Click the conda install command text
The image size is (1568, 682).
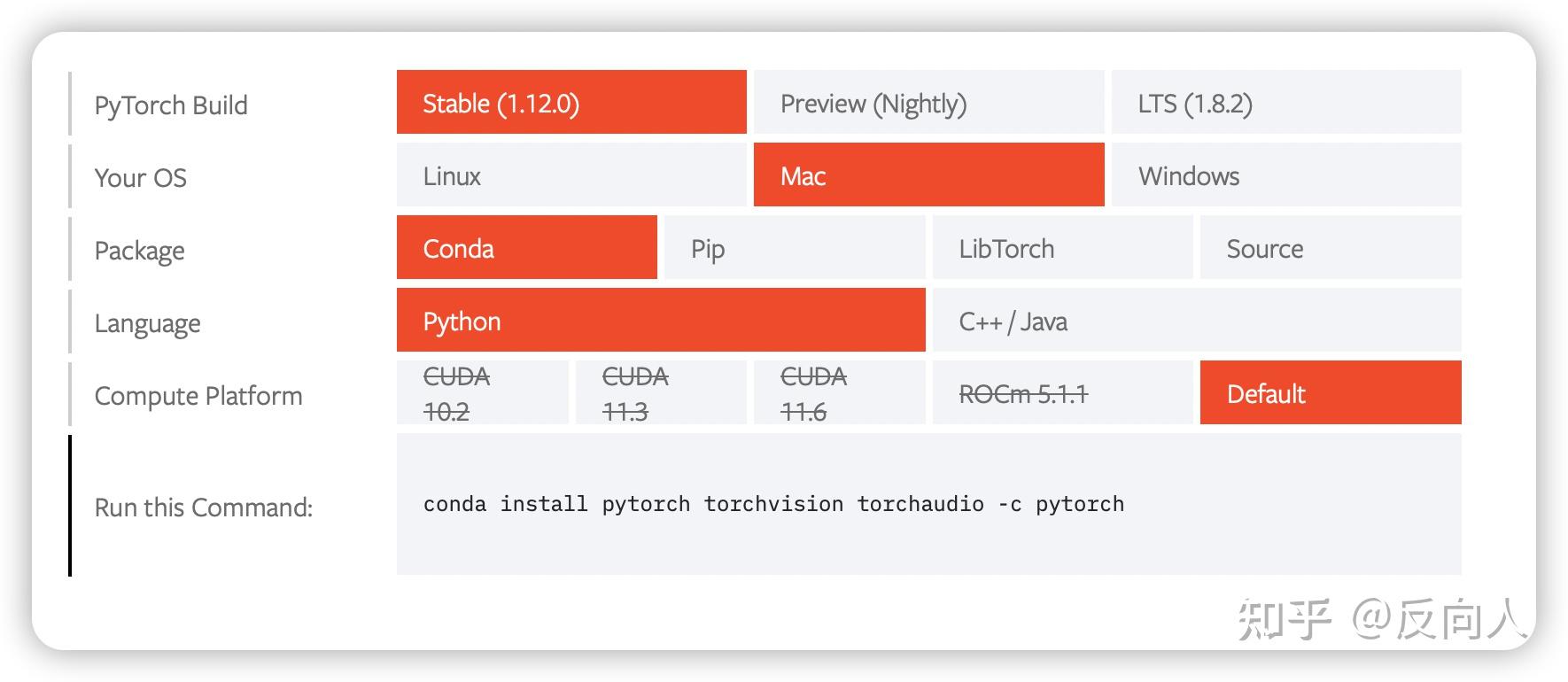click(773, 503)
